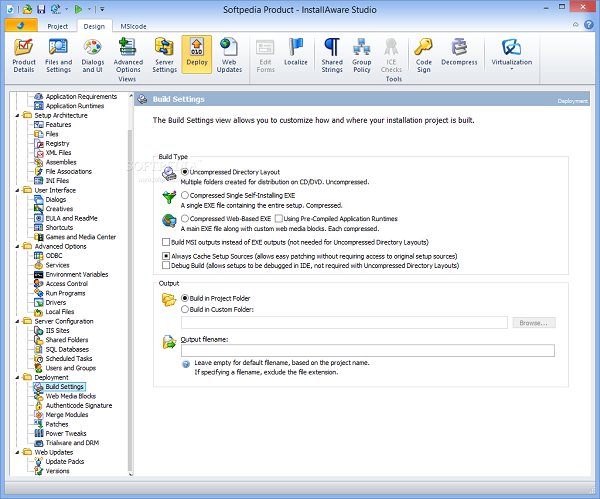Click the Code Sign key icon

pyautogui.click(x=424, y=56)
